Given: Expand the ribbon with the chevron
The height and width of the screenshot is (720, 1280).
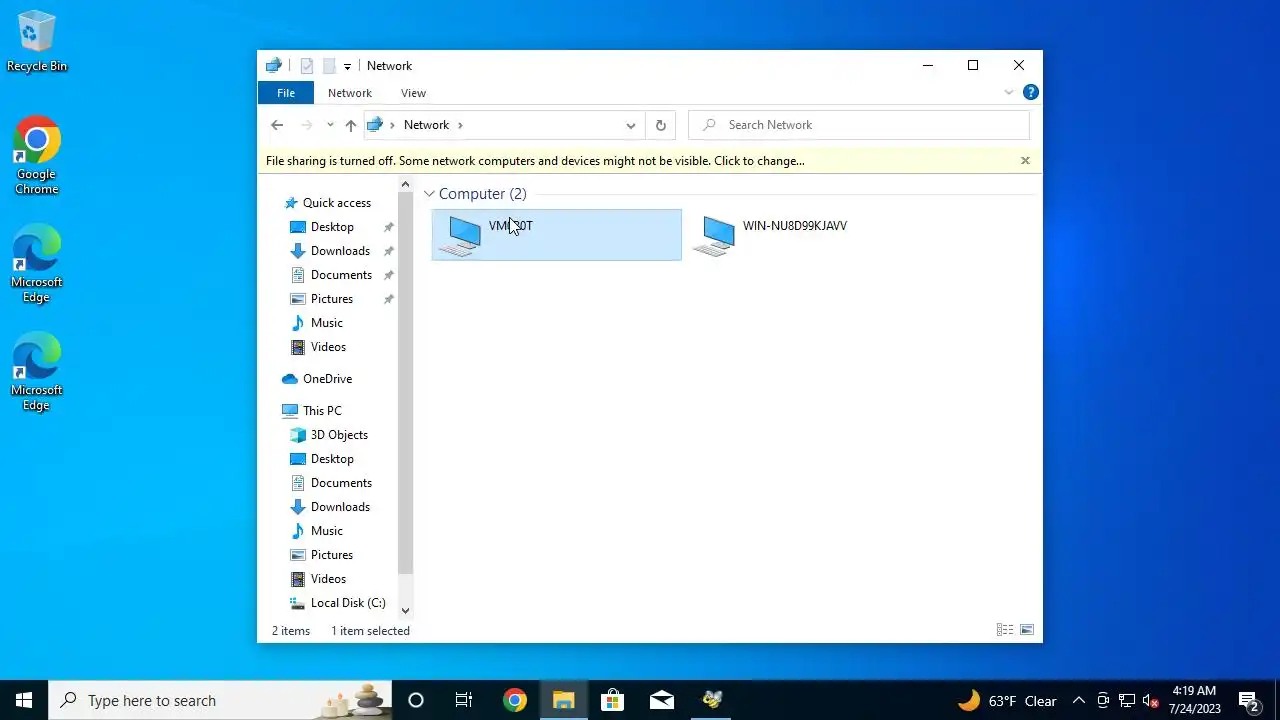Looking at the screenshot, I should pos(1008,93).
